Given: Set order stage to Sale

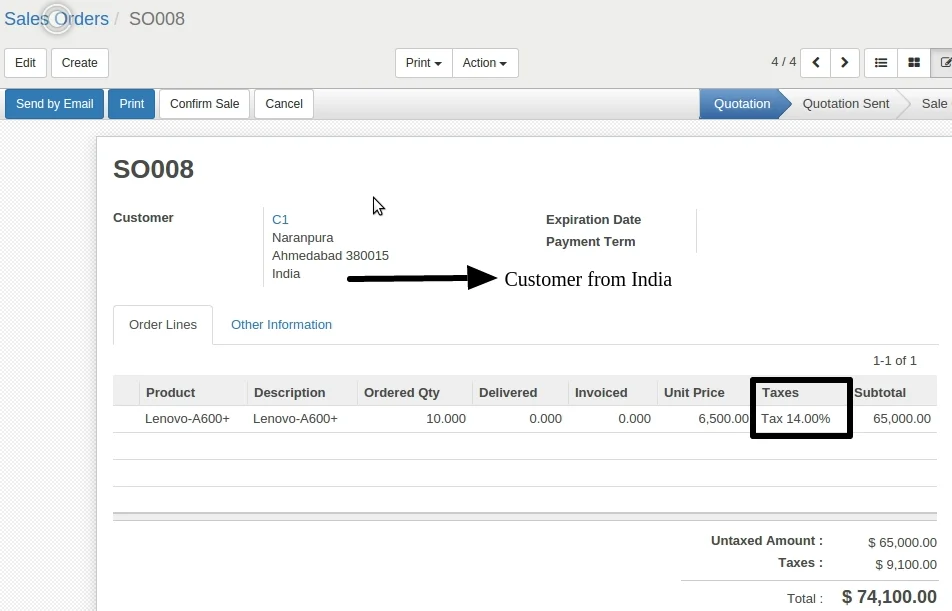Looking at the screenshot, I should pos(933,103).
